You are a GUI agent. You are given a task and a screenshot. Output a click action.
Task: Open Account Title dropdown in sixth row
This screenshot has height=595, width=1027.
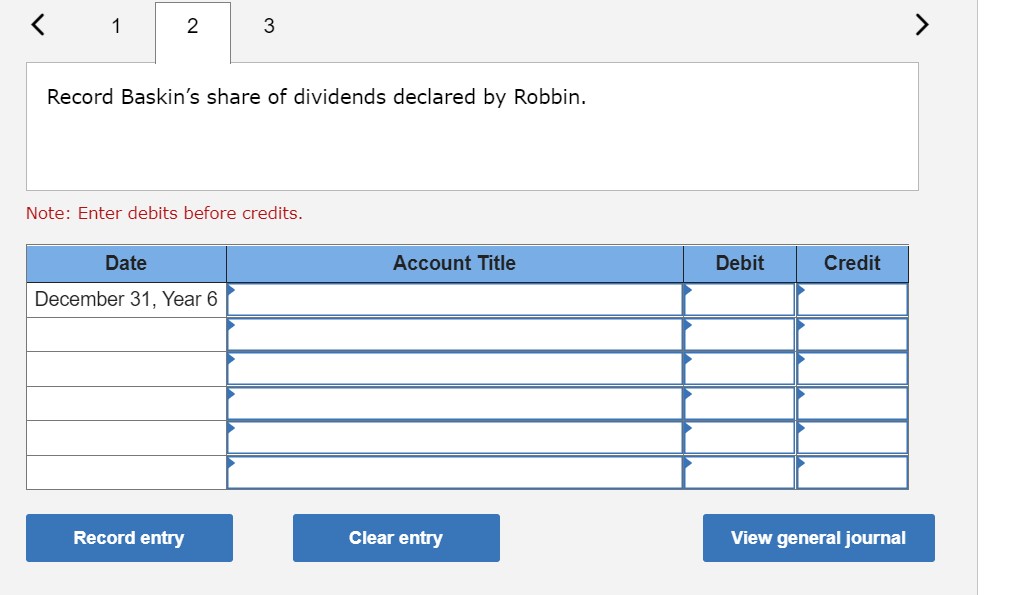point(455,472)
